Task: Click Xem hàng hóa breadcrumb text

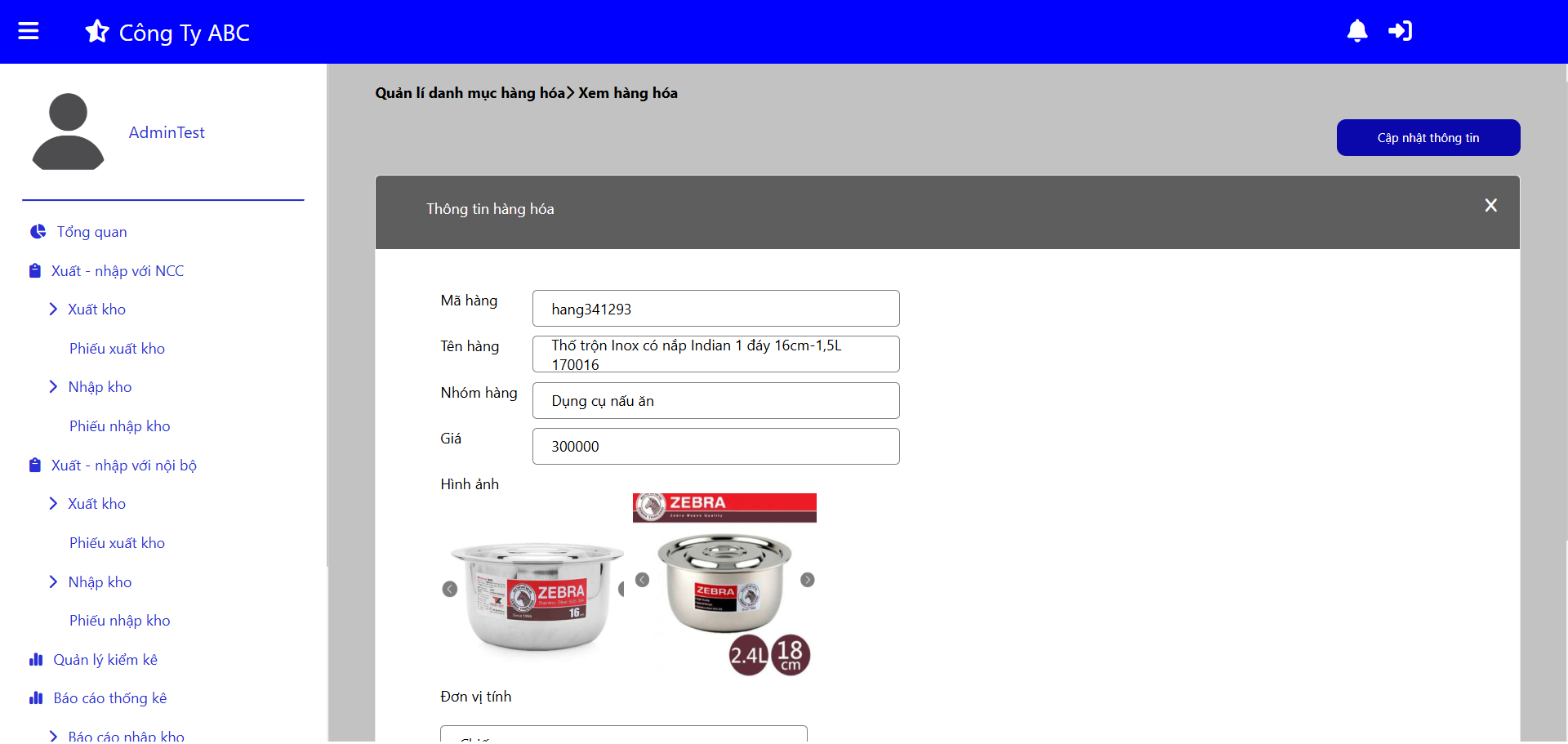Action: pyautogui.click(x=628, y=93)
